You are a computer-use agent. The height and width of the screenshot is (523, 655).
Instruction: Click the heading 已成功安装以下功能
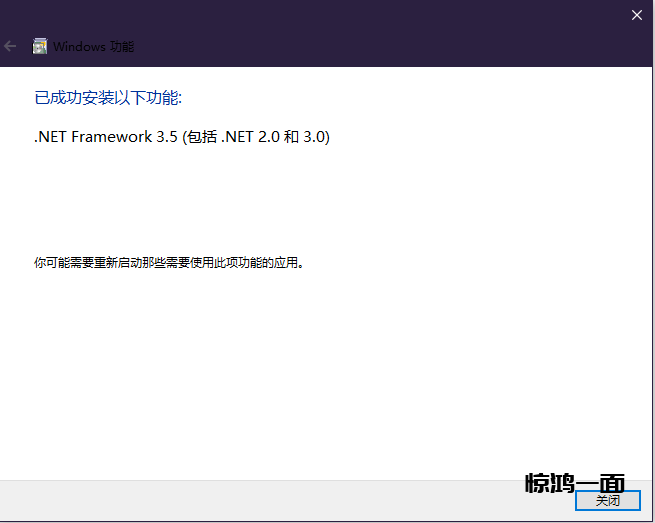click(108, 98)
